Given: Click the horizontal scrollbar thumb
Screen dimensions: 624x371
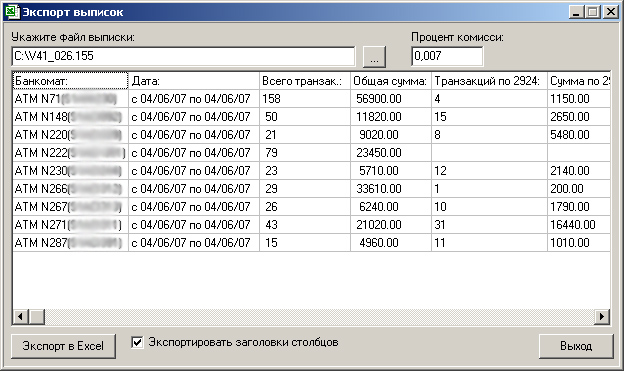Looking at the screenshot, I should tap(37, 317).
